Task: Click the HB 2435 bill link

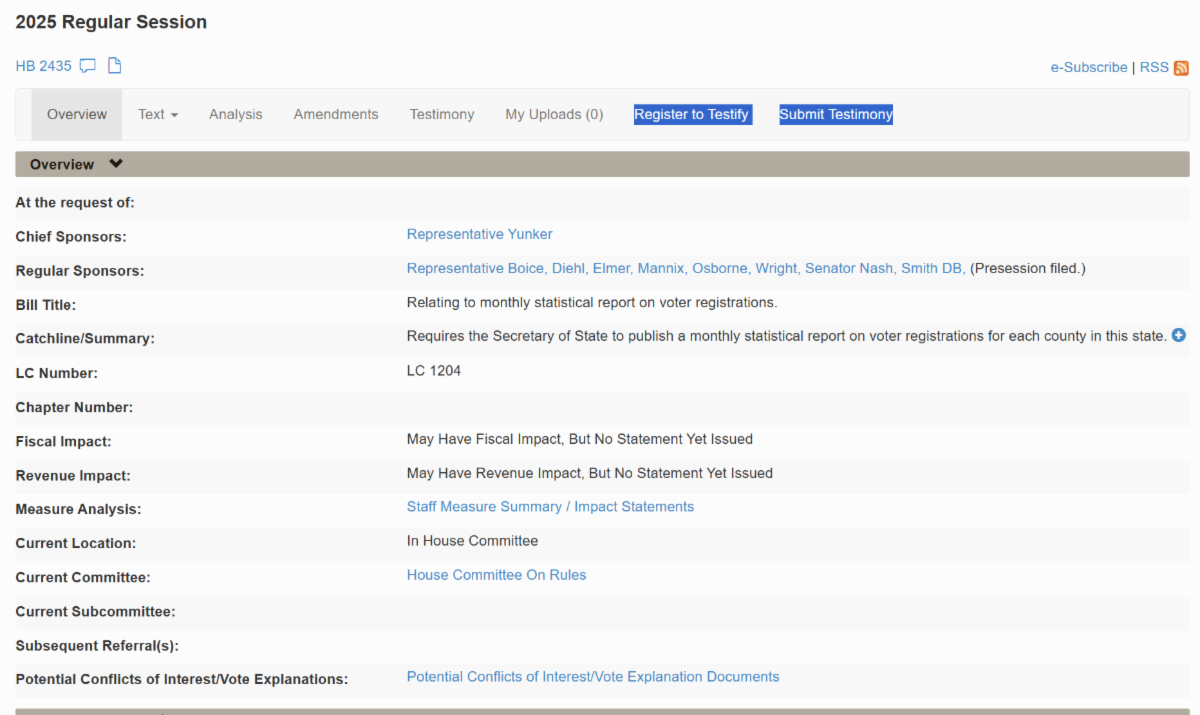Action: 44,66
